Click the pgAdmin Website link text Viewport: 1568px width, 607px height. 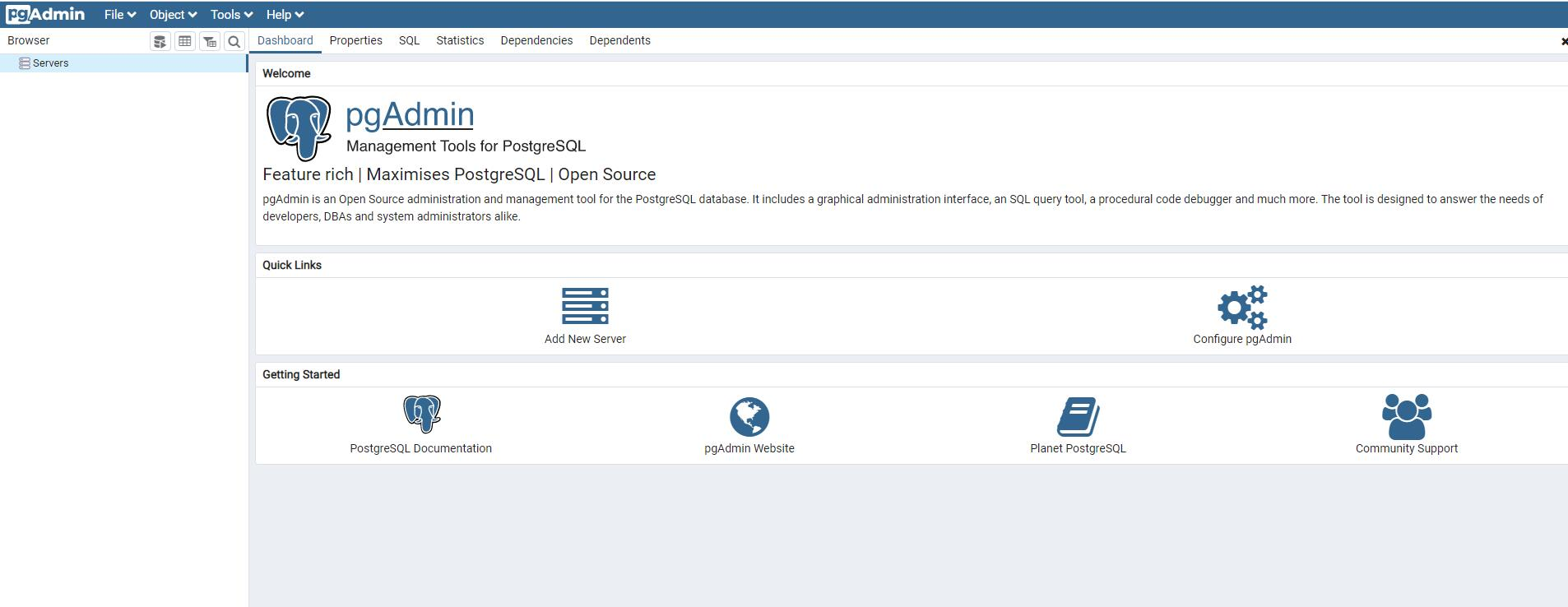coord(749,448)
